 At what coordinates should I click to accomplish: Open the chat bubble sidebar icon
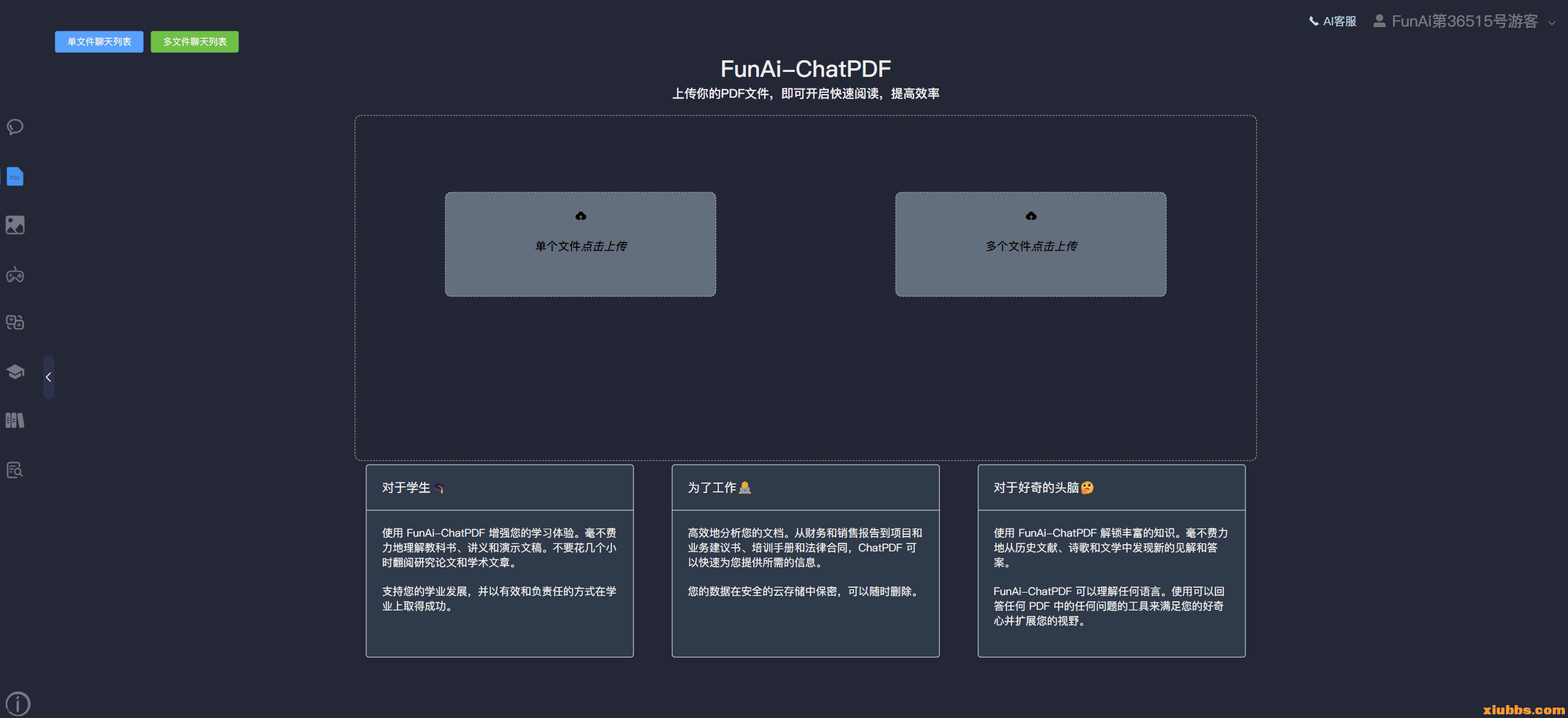click(x=15, y=127)
